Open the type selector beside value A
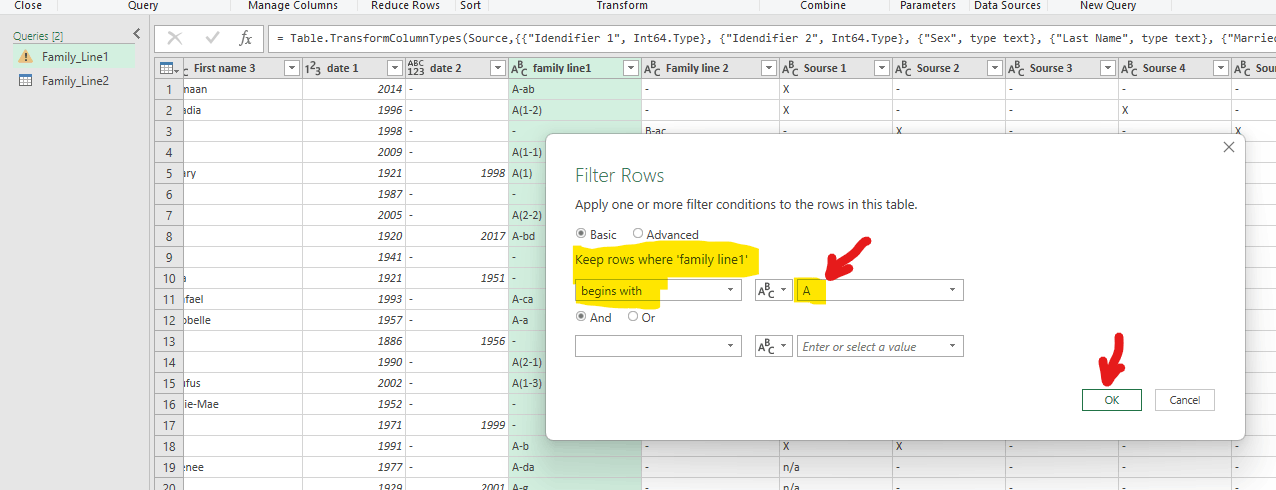 773,290
